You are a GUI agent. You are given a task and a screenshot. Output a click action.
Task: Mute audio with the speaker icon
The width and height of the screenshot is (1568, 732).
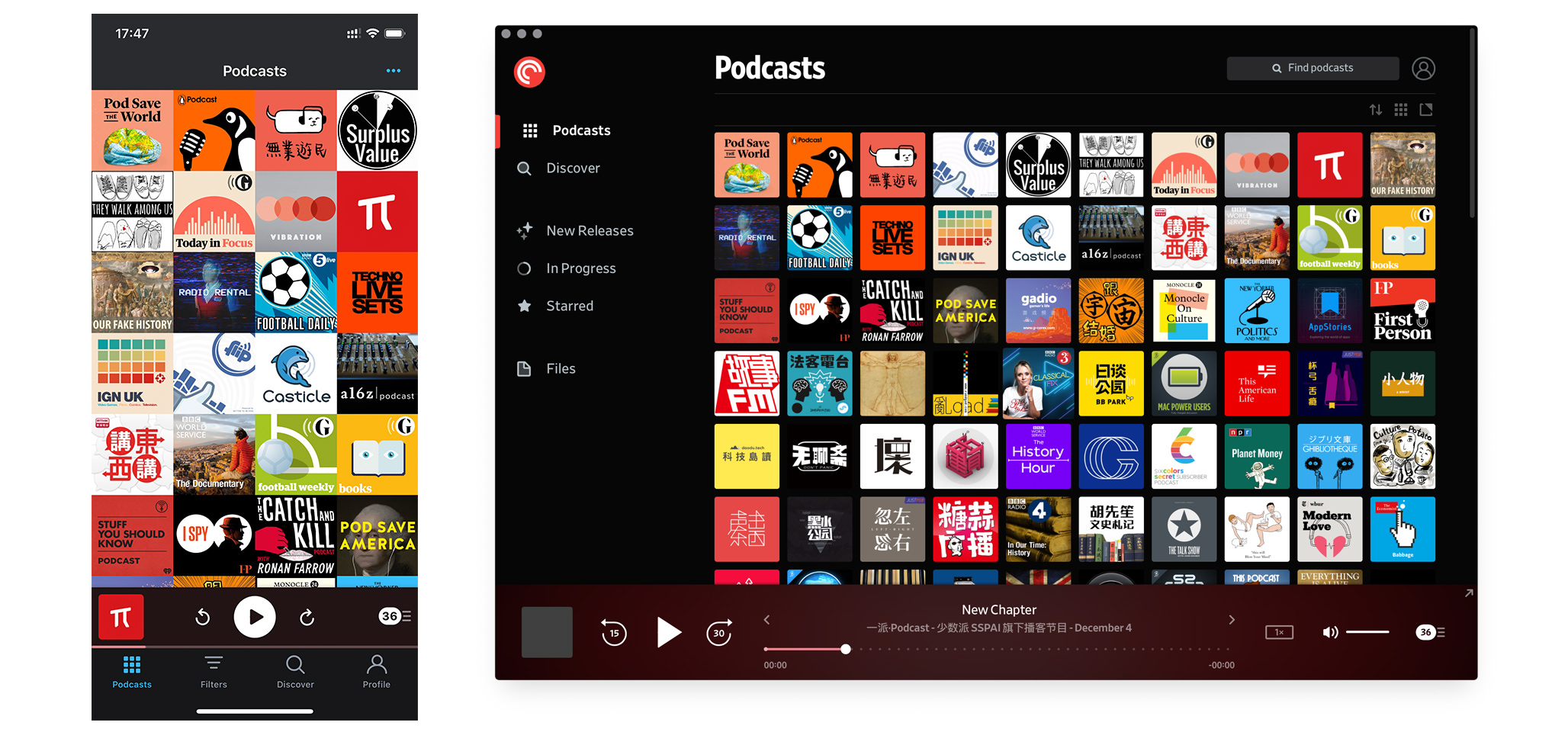(1330, 632)
